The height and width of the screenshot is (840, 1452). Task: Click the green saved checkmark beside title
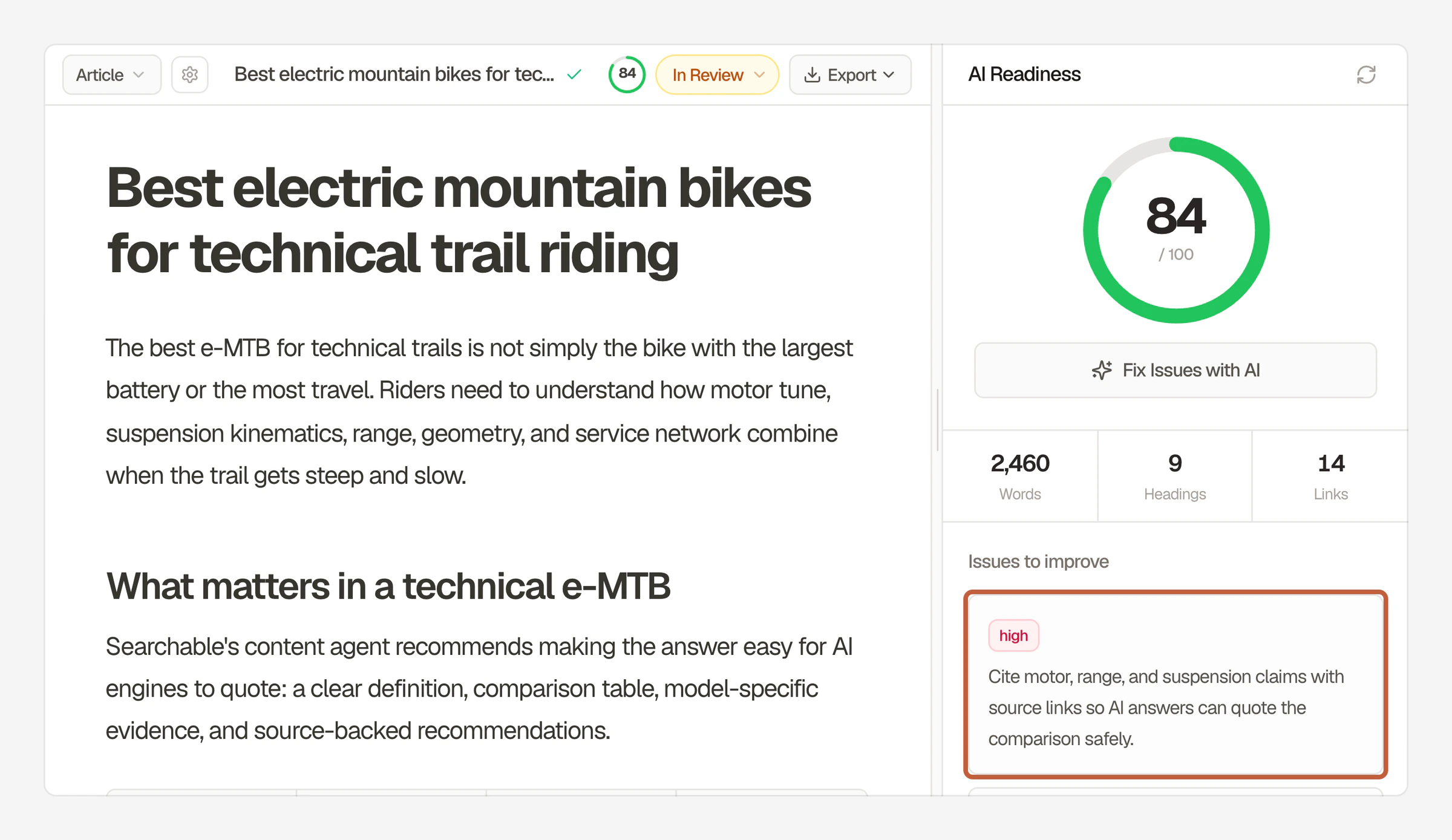574,74
